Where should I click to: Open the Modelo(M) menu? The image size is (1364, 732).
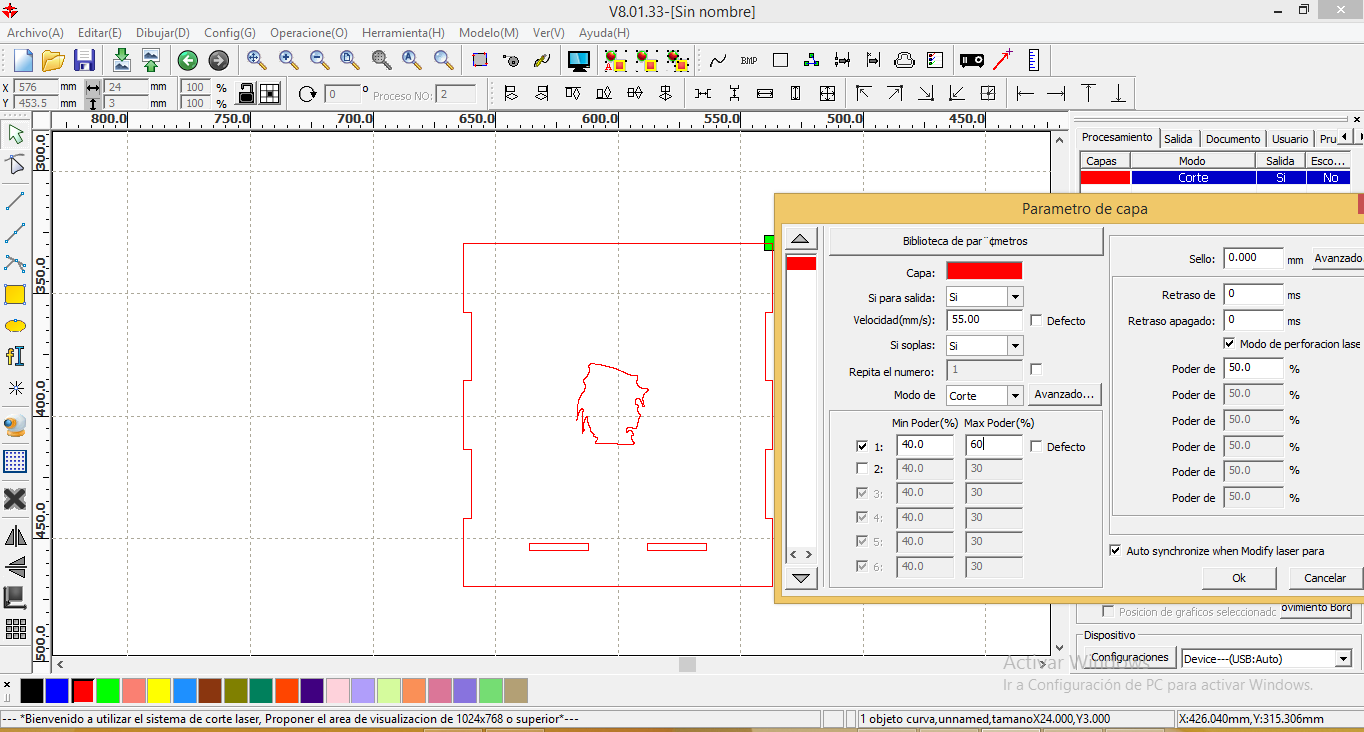(x=488, y=33)
